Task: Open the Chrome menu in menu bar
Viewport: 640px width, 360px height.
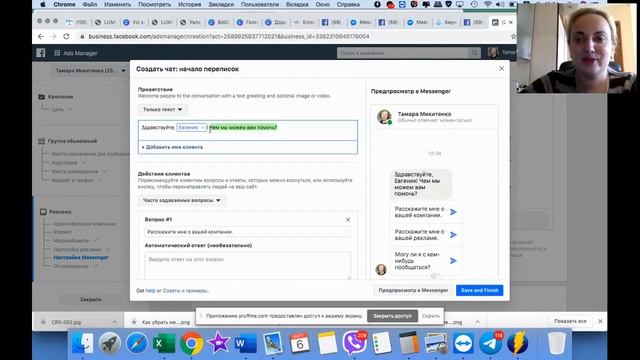Action: (x=64, y=4)
